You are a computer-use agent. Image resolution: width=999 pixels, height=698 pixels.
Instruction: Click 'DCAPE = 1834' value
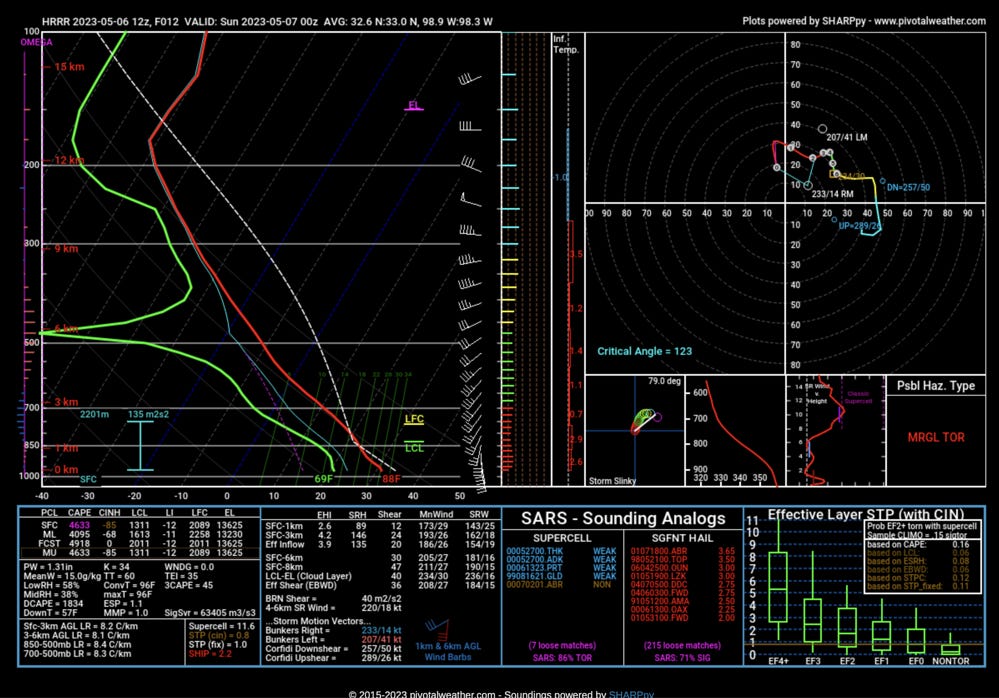click(x=54, y=603)
